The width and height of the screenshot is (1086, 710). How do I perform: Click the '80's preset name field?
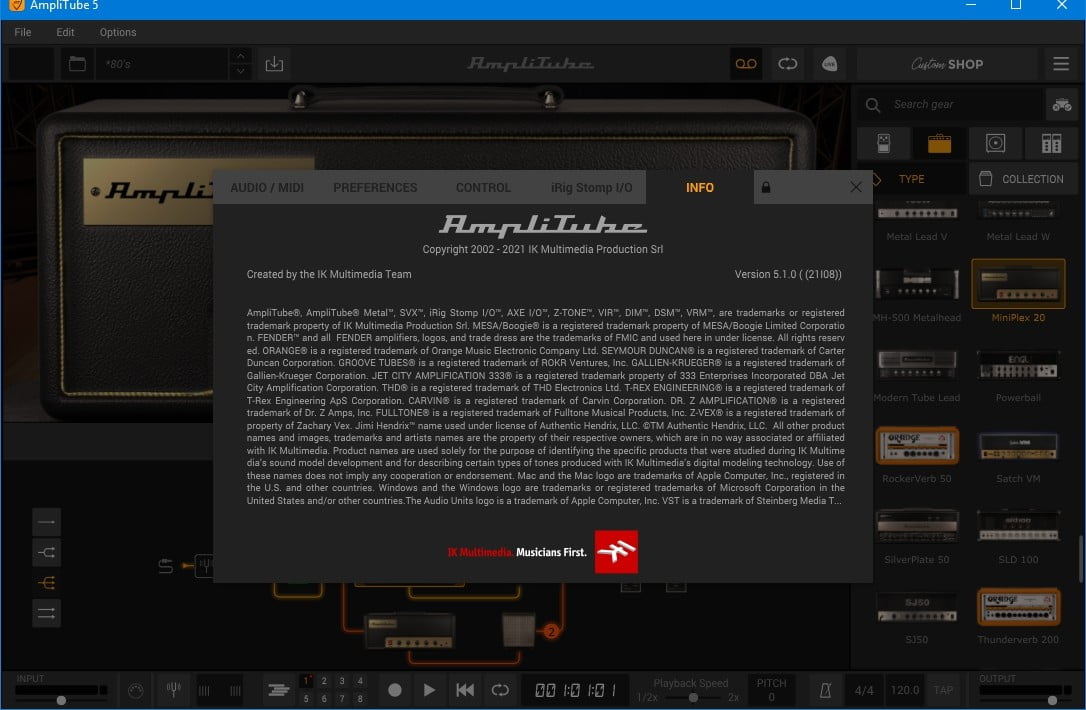163,64
